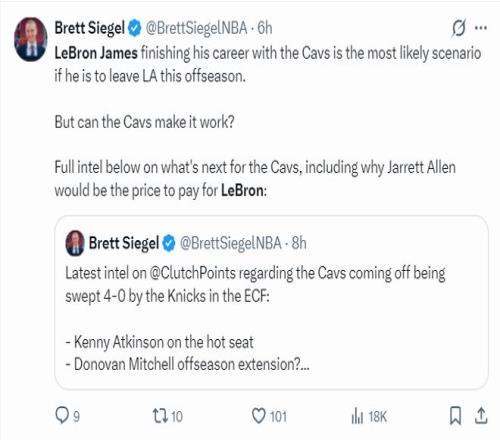This screenshot has height=440, width=500.
Task: Expand the quoted tweet about Kenny Atkinson
Action: [x=271, y=303]
